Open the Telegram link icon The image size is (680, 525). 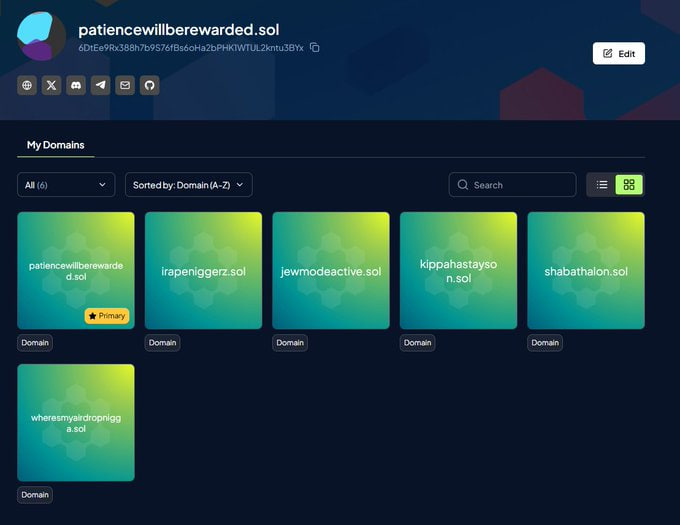(x=100, y=85)
